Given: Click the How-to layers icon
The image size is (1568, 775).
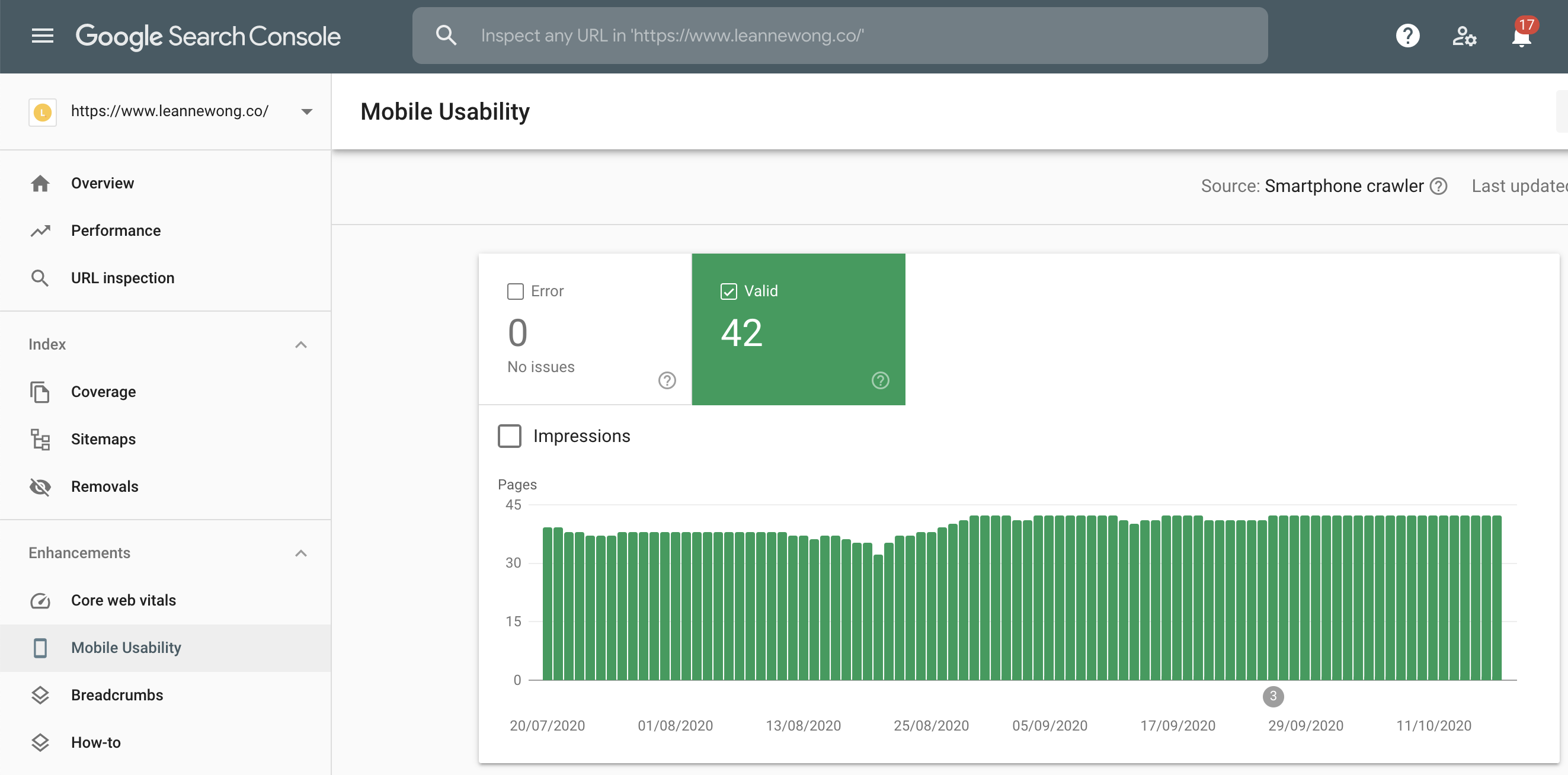Looking at the screenshot, I should point(40,743).
